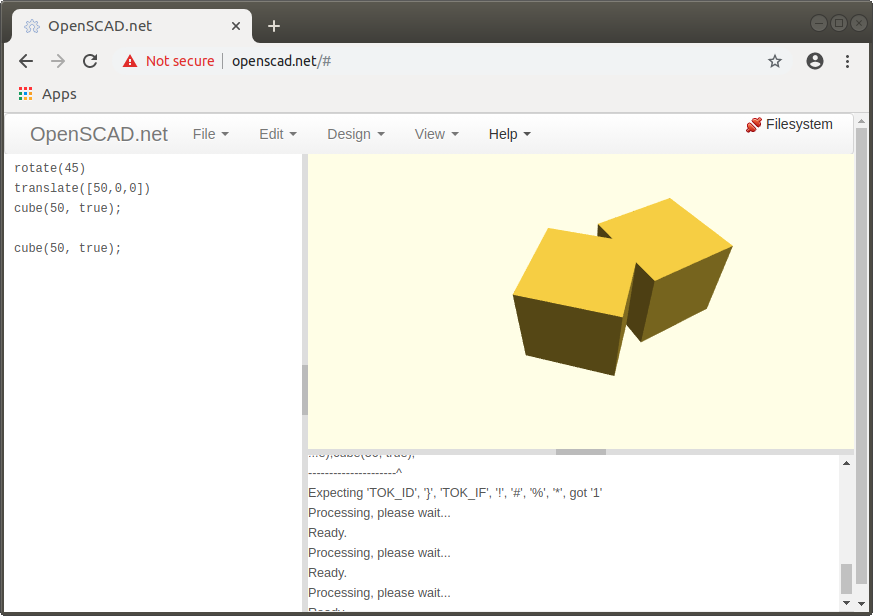Maximize the browser window
The height and width of the screenshot is (616, 873).
[838, 23]
